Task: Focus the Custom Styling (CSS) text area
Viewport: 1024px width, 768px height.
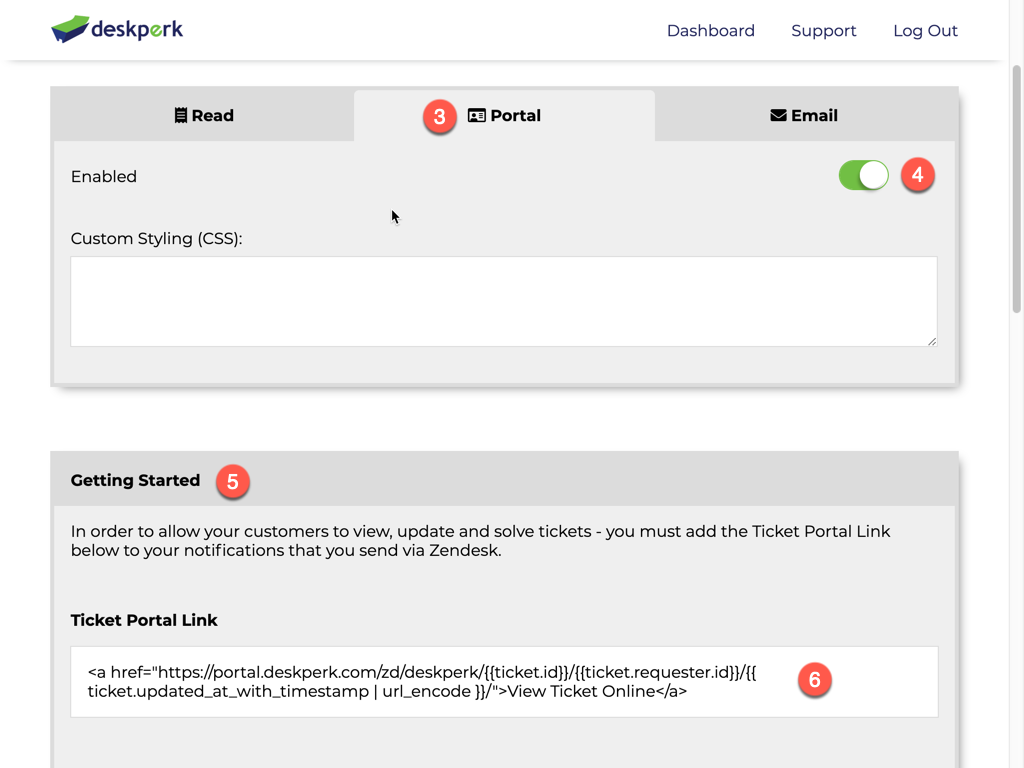Action: point(503,301)
